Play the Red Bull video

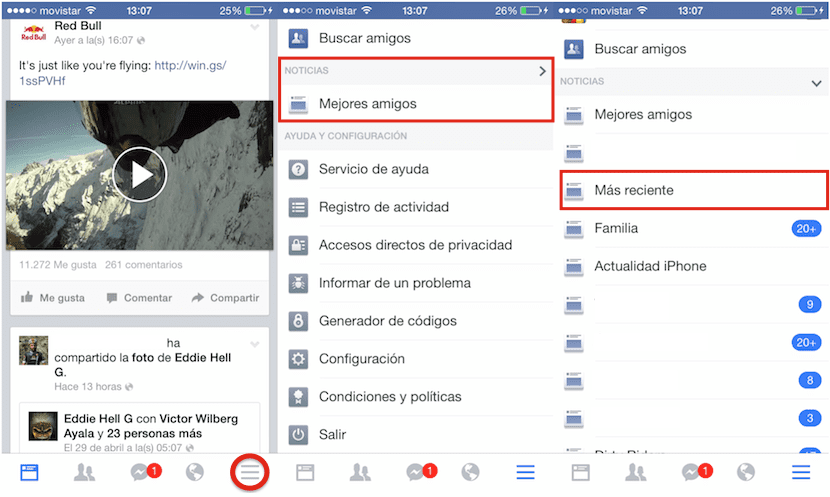point(140,174)
